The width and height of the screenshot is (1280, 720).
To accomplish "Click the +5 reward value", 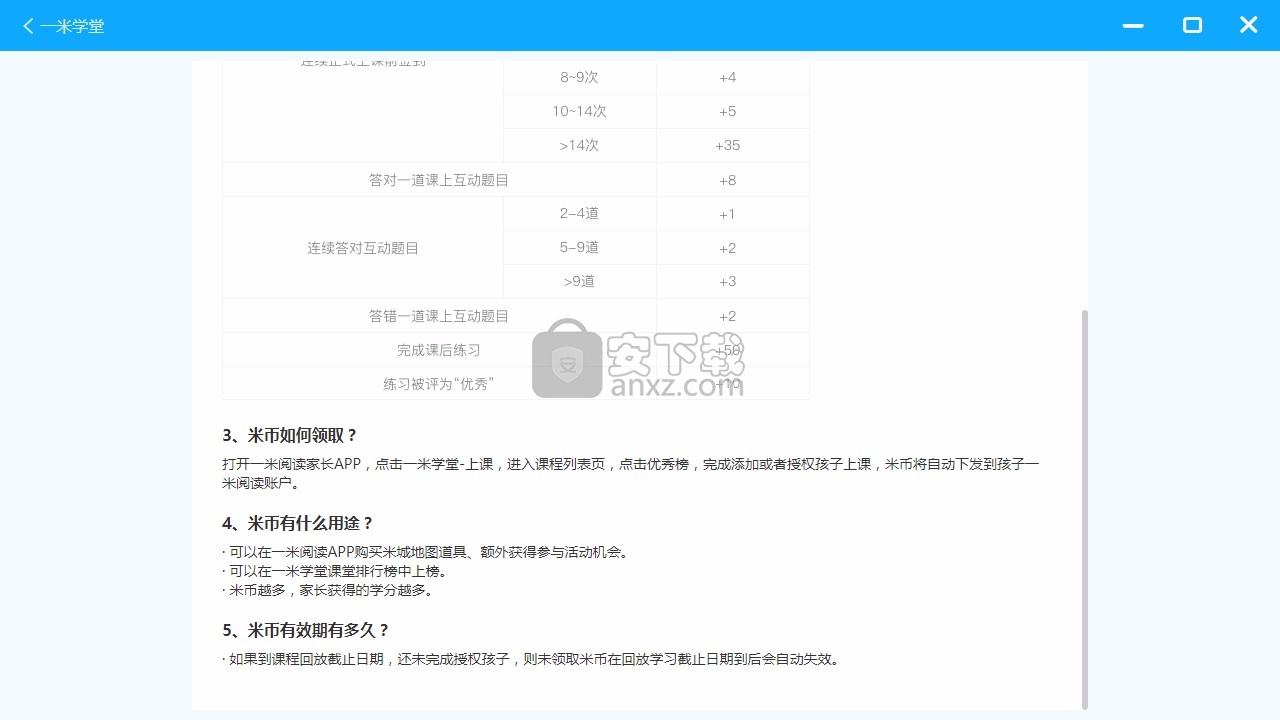I will coord(727,111).
